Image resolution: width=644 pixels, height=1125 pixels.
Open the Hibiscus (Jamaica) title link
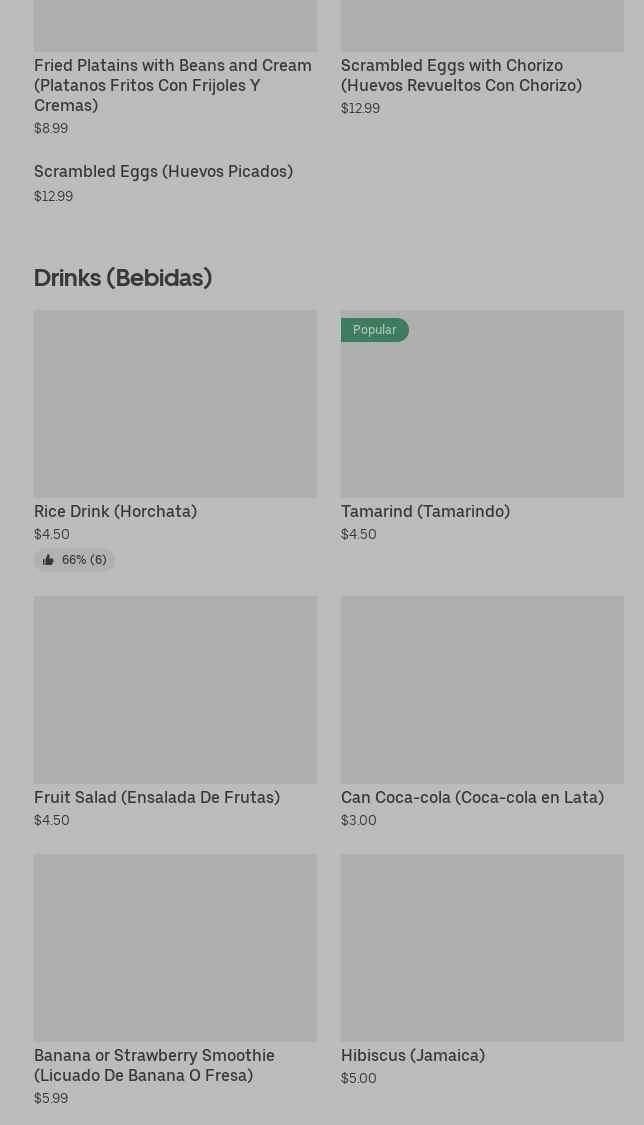pos(413,1055)
